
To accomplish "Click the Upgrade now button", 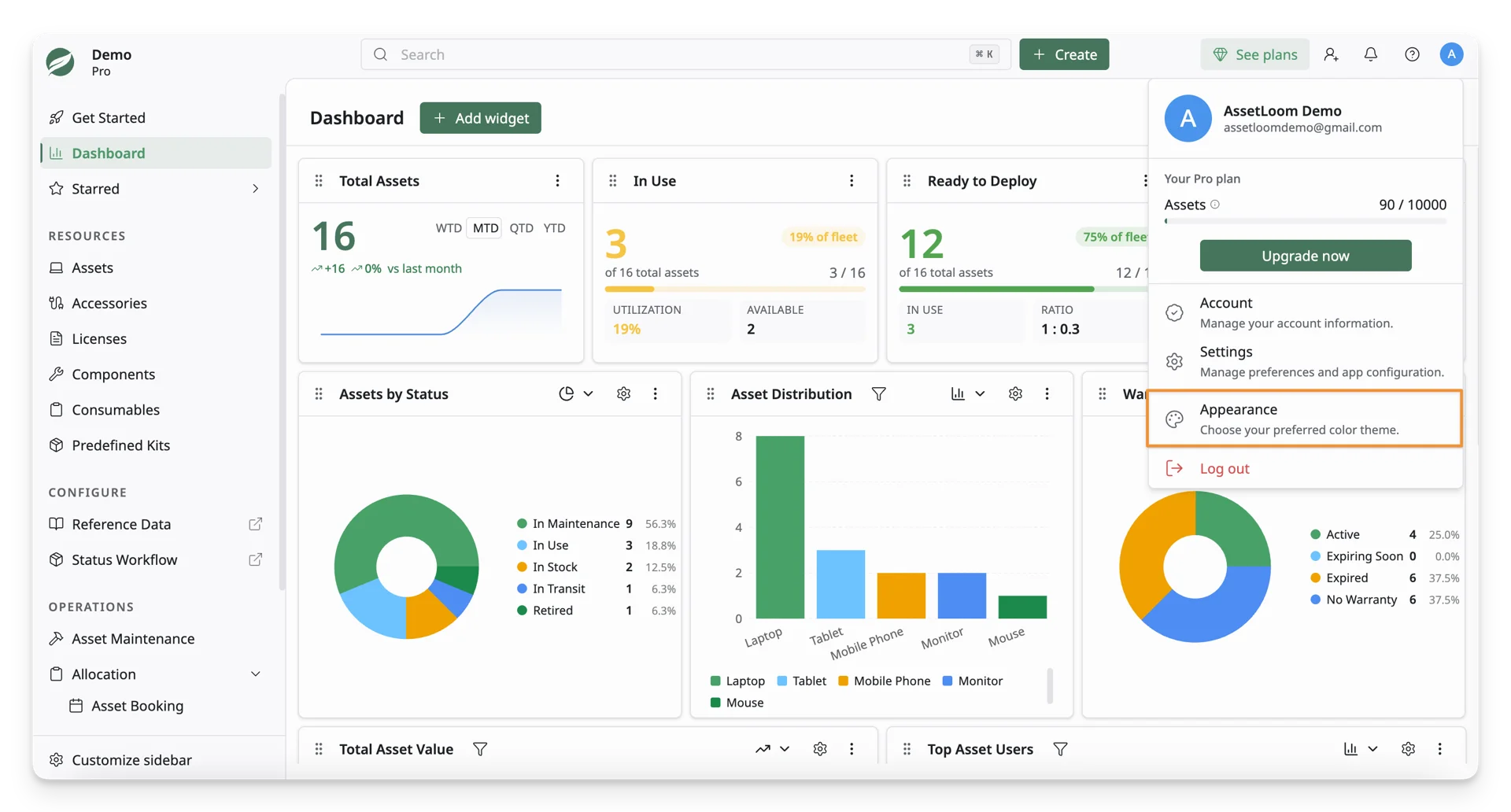I will (x=1305, y=256).
